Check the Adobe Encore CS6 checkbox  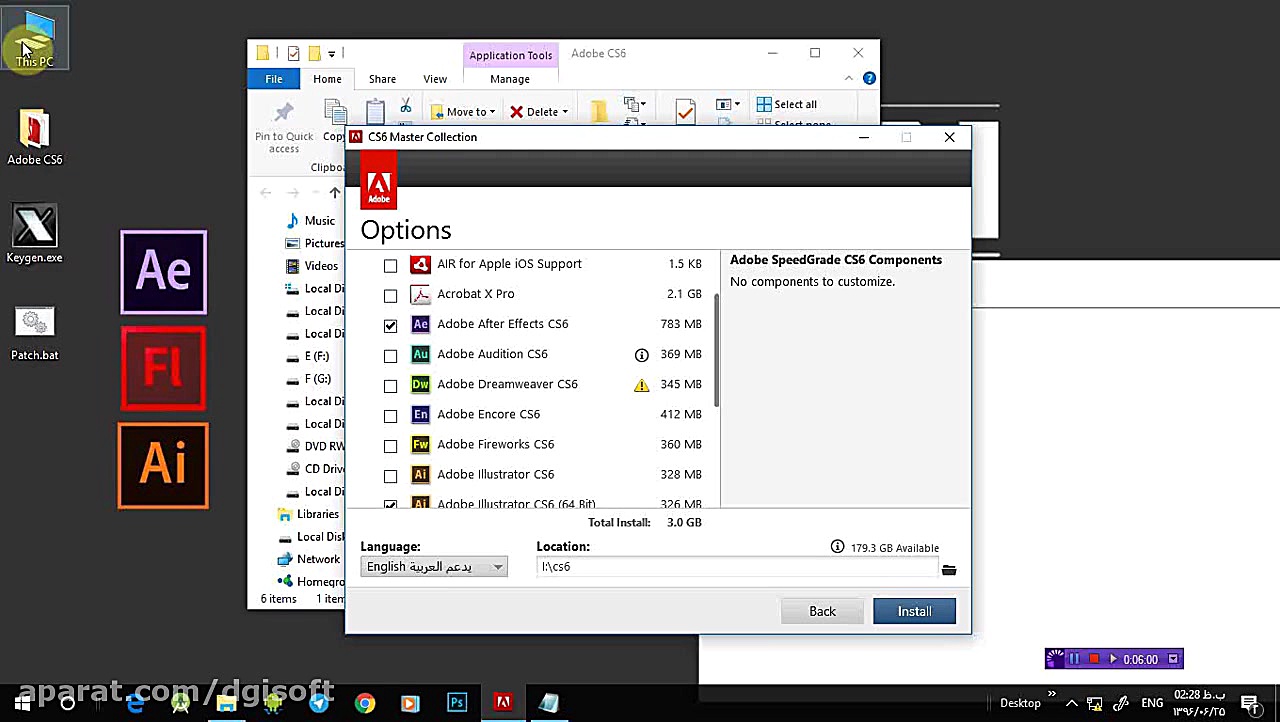coord(390,415)
